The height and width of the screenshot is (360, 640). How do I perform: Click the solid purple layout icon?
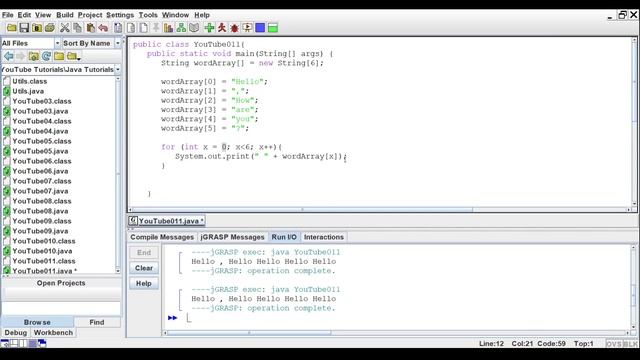pyautogui.click(x=33, y=343)
